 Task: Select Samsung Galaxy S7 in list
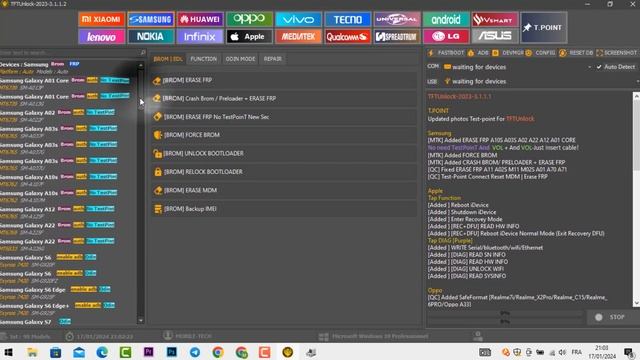[x=68, y=322]
